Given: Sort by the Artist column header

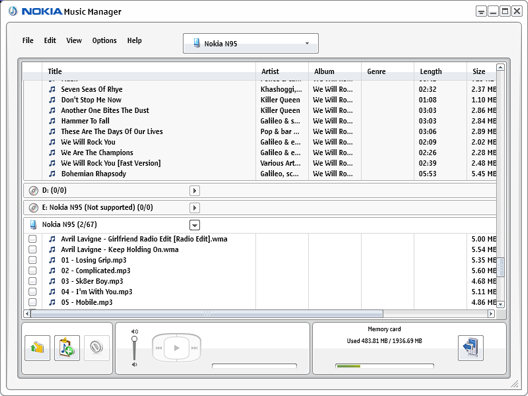Looking at the screenshot, I should tap(282, 71).
